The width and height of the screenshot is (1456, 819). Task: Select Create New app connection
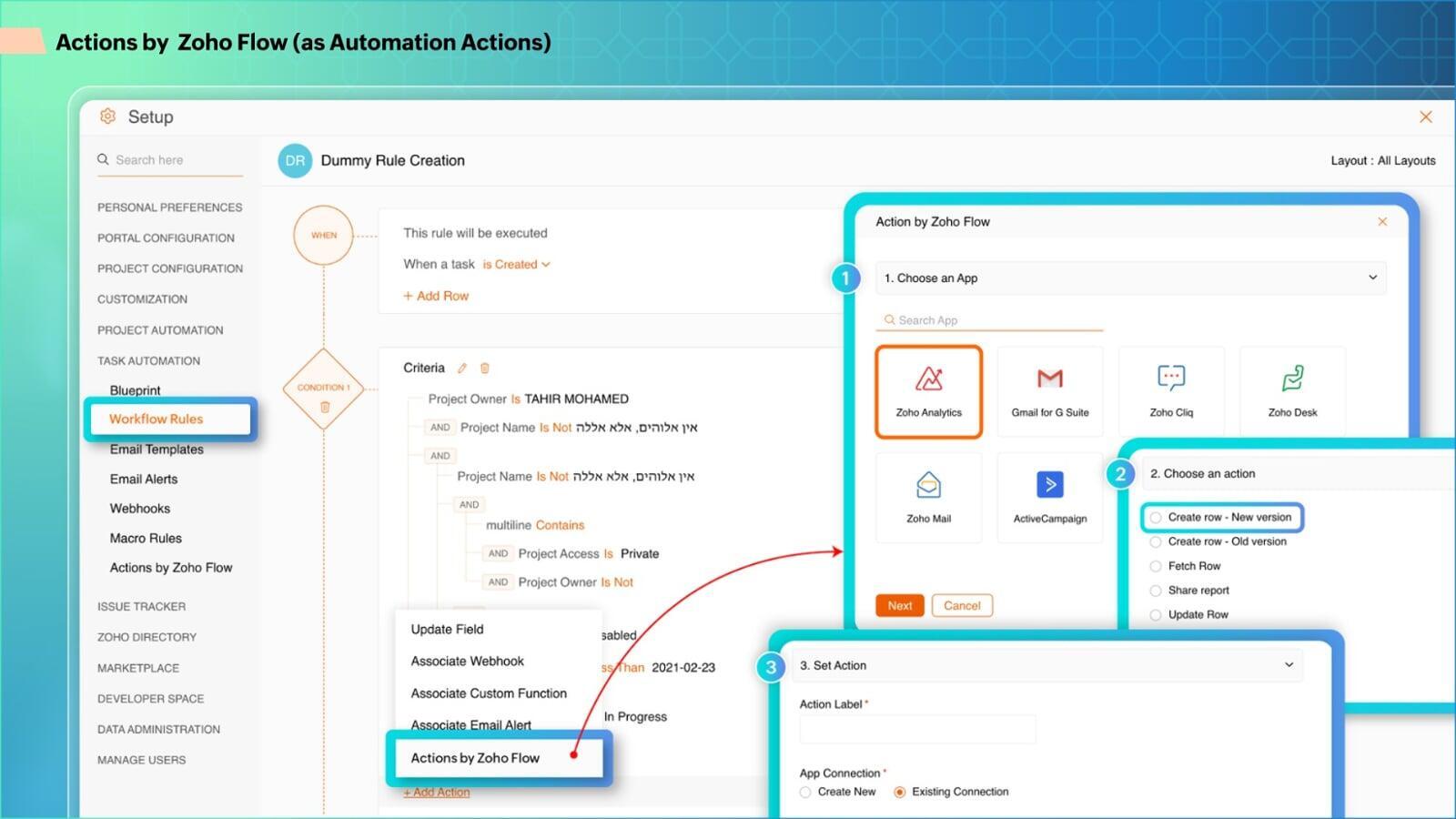[x=837, y=792]
